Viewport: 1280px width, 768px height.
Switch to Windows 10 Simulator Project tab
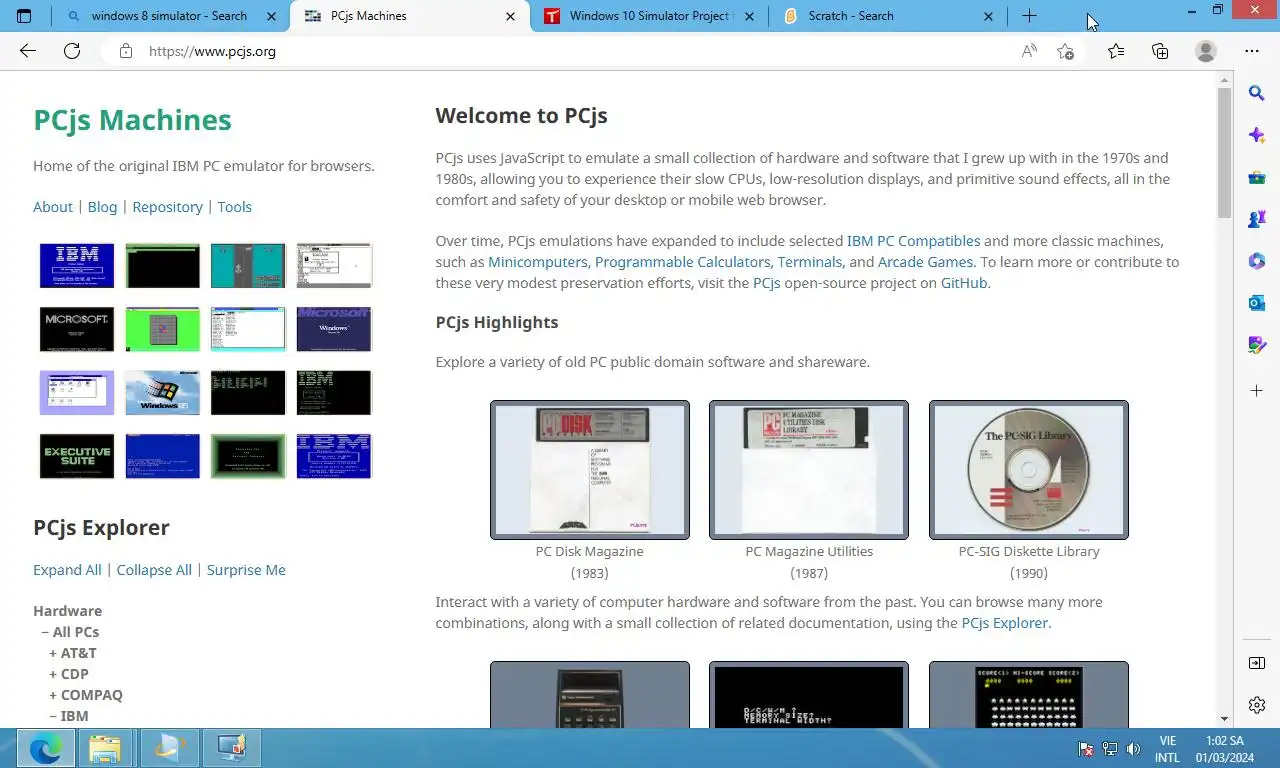650,16
